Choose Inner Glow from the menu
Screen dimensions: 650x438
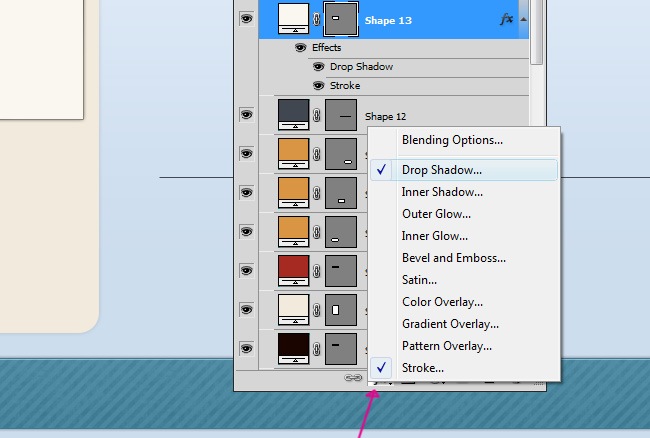tap(464, 236)
